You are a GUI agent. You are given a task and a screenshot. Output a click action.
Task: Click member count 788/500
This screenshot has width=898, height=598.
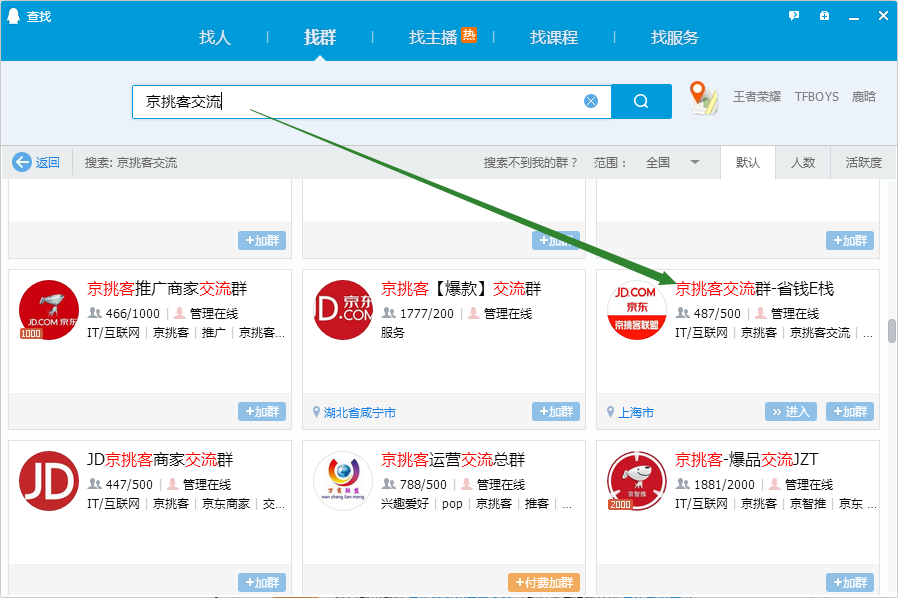pos(423,485)
